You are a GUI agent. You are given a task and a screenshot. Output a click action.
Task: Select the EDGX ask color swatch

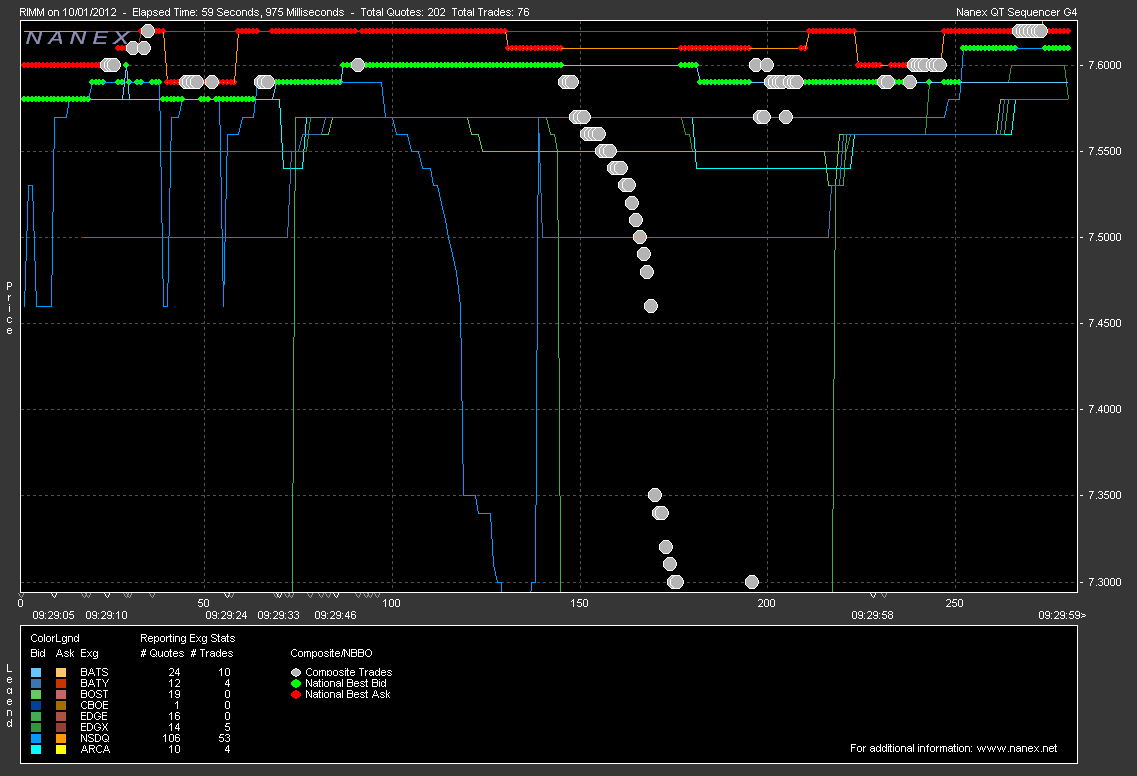61,727
